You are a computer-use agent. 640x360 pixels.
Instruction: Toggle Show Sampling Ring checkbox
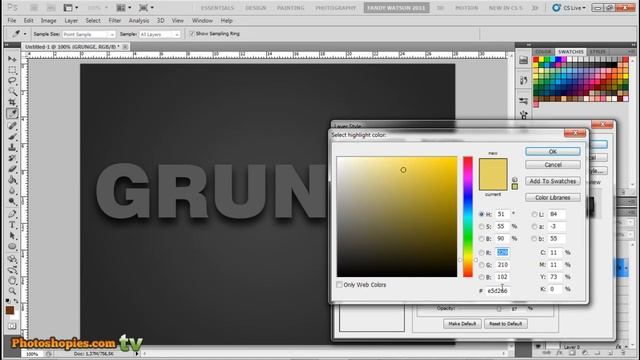click(192, 34)
